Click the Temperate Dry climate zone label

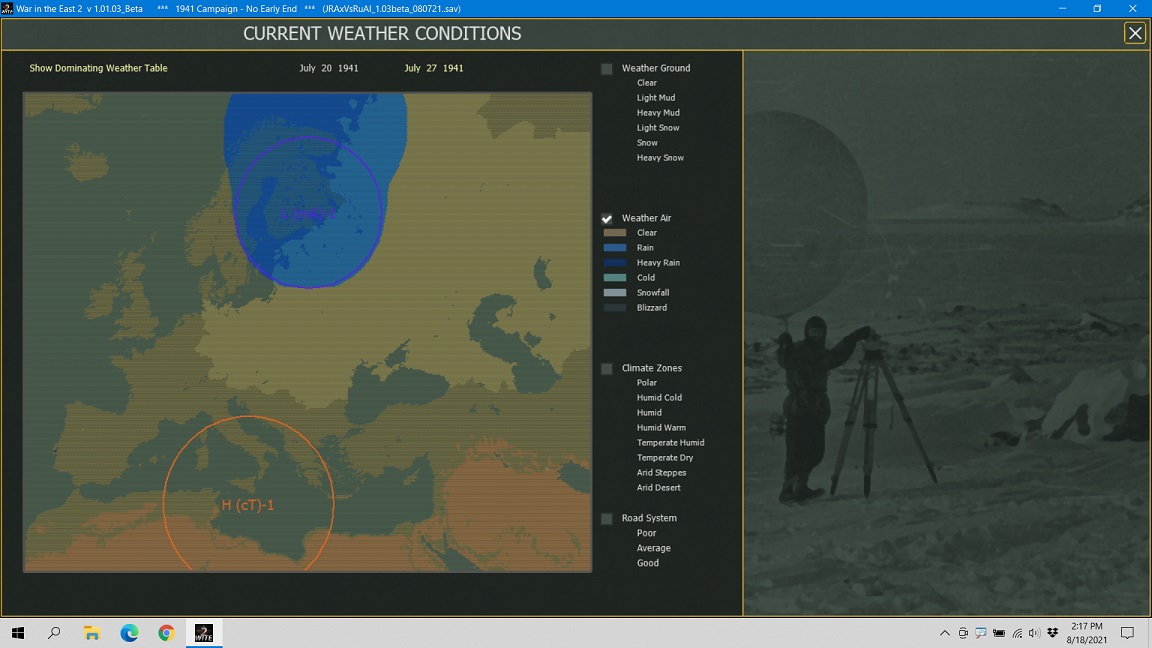665,458
